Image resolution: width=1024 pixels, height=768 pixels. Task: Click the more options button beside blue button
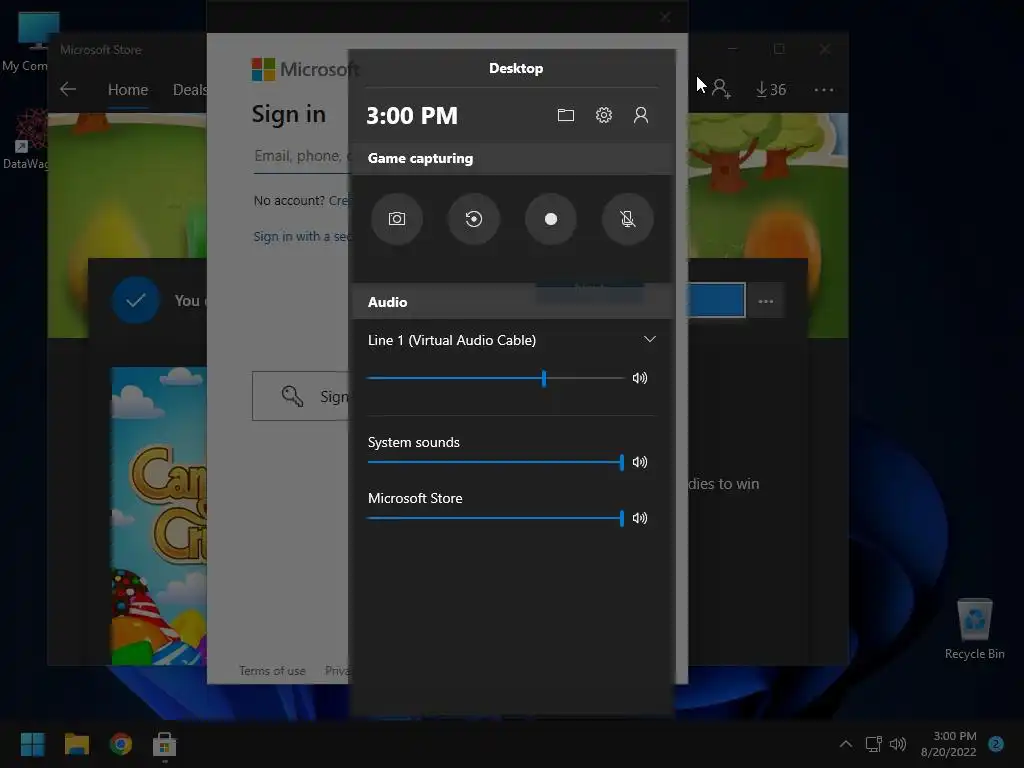pyautogui.click(x=765, y=301)
